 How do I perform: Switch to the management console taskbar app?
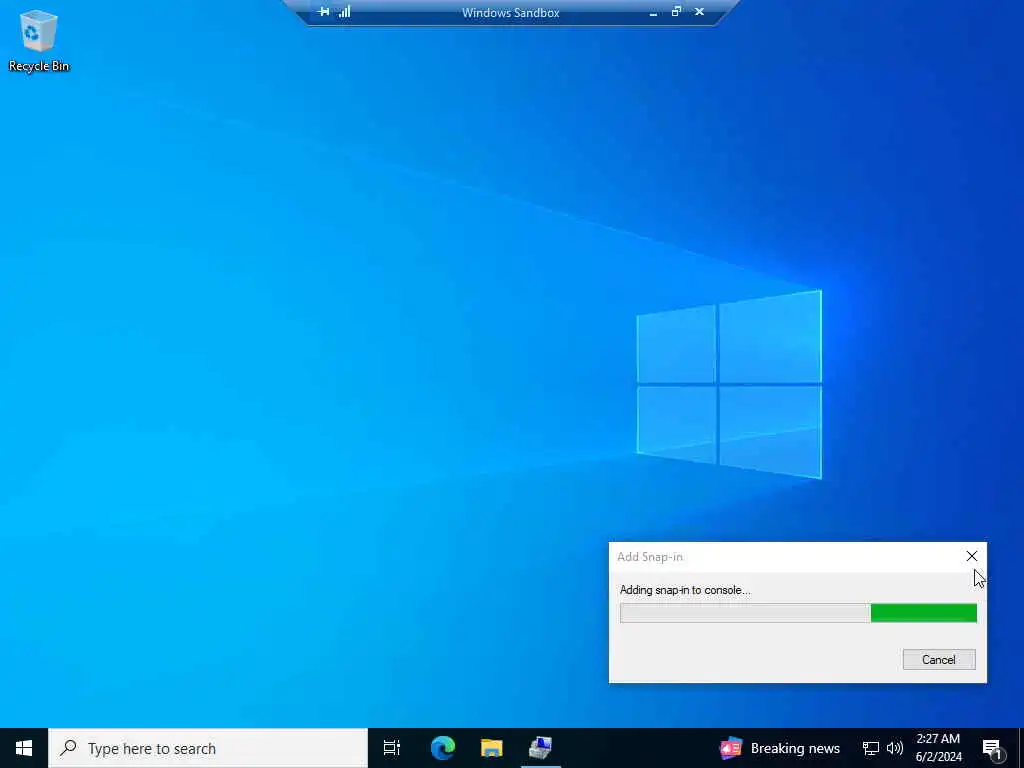click(x=541, y=748)
